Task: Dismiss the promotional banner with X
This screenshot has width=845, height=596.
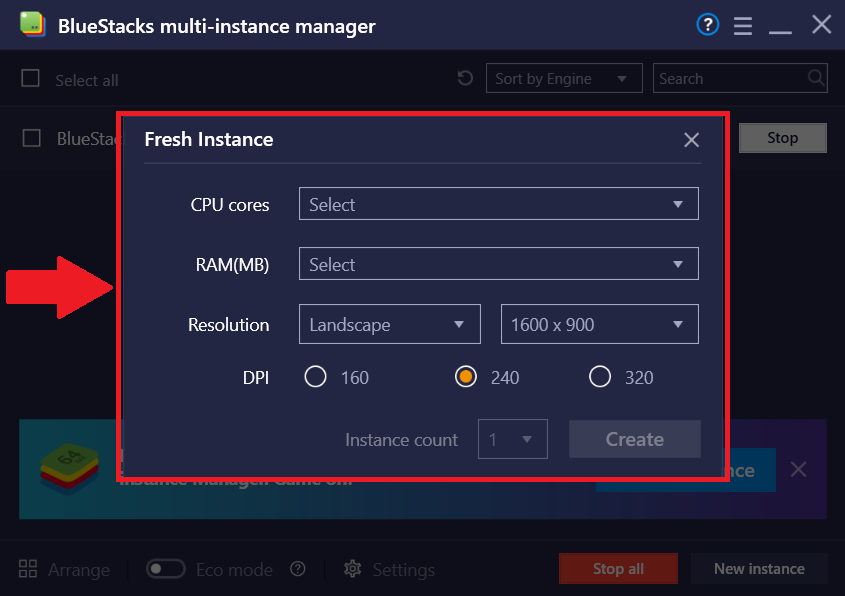Action: 798,469
